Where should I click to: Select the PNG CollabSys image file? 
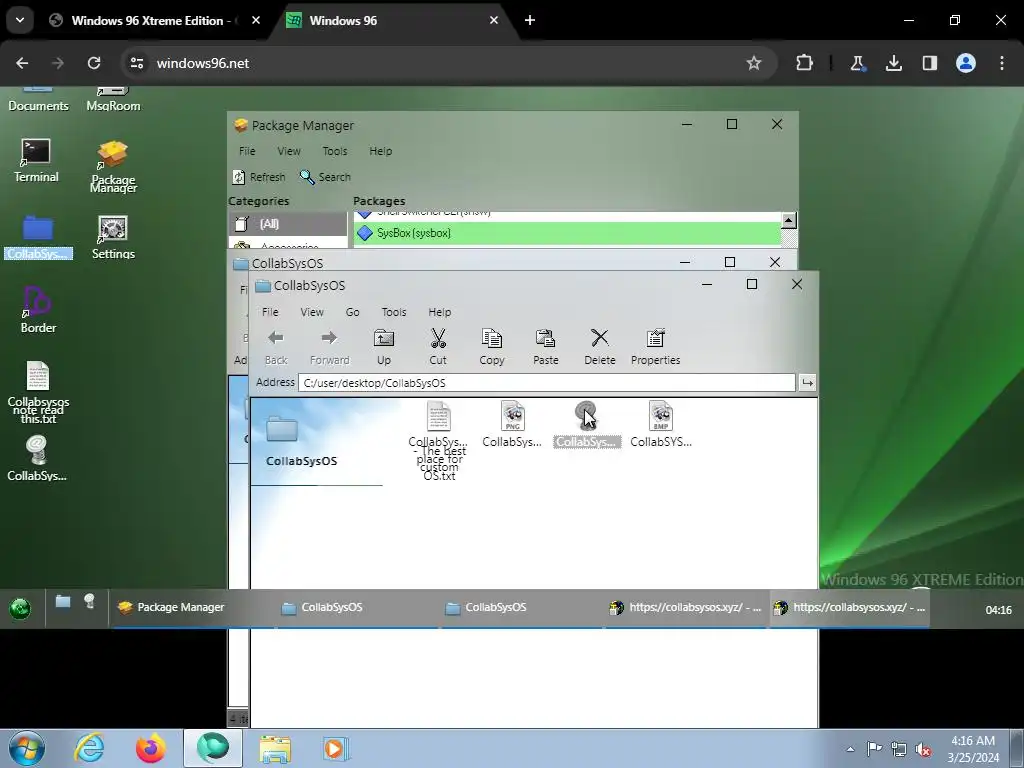pos(512,424)
